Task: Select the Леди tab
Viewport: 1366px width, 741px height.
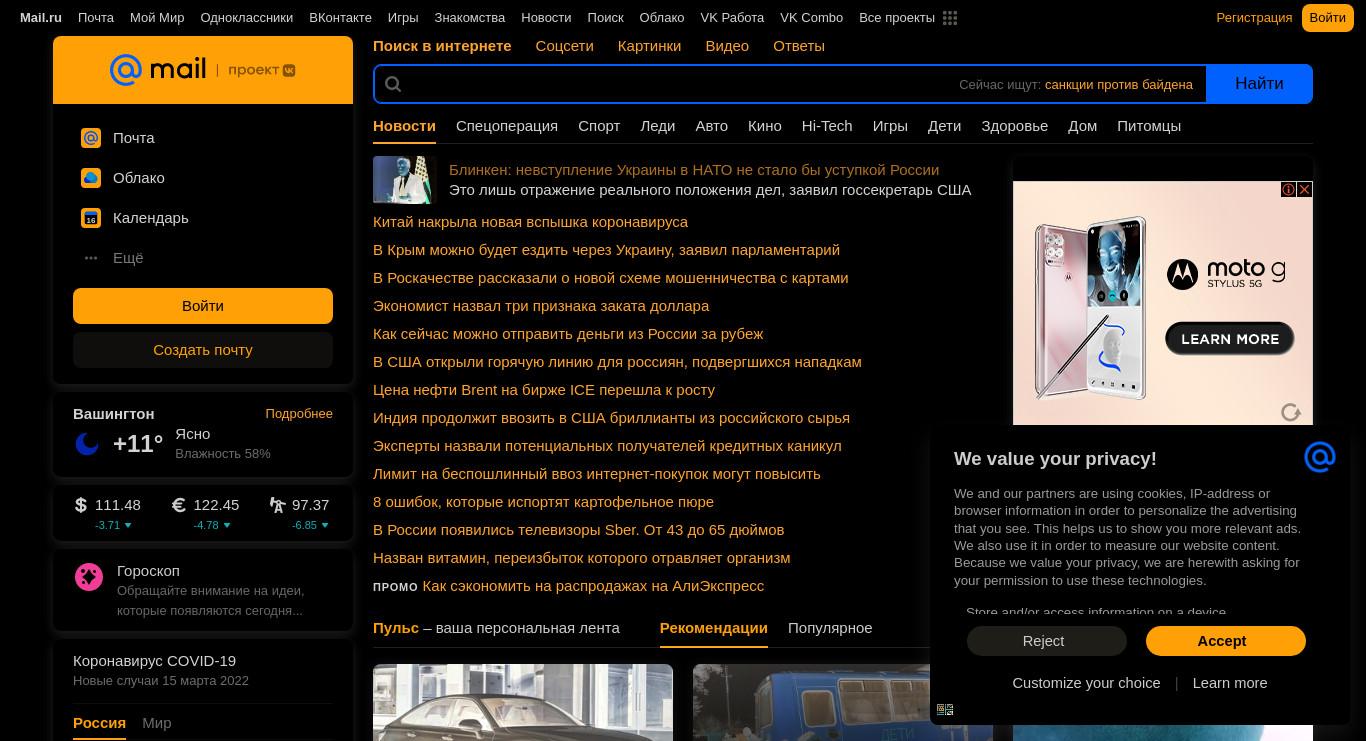Action: coord(657,126)
